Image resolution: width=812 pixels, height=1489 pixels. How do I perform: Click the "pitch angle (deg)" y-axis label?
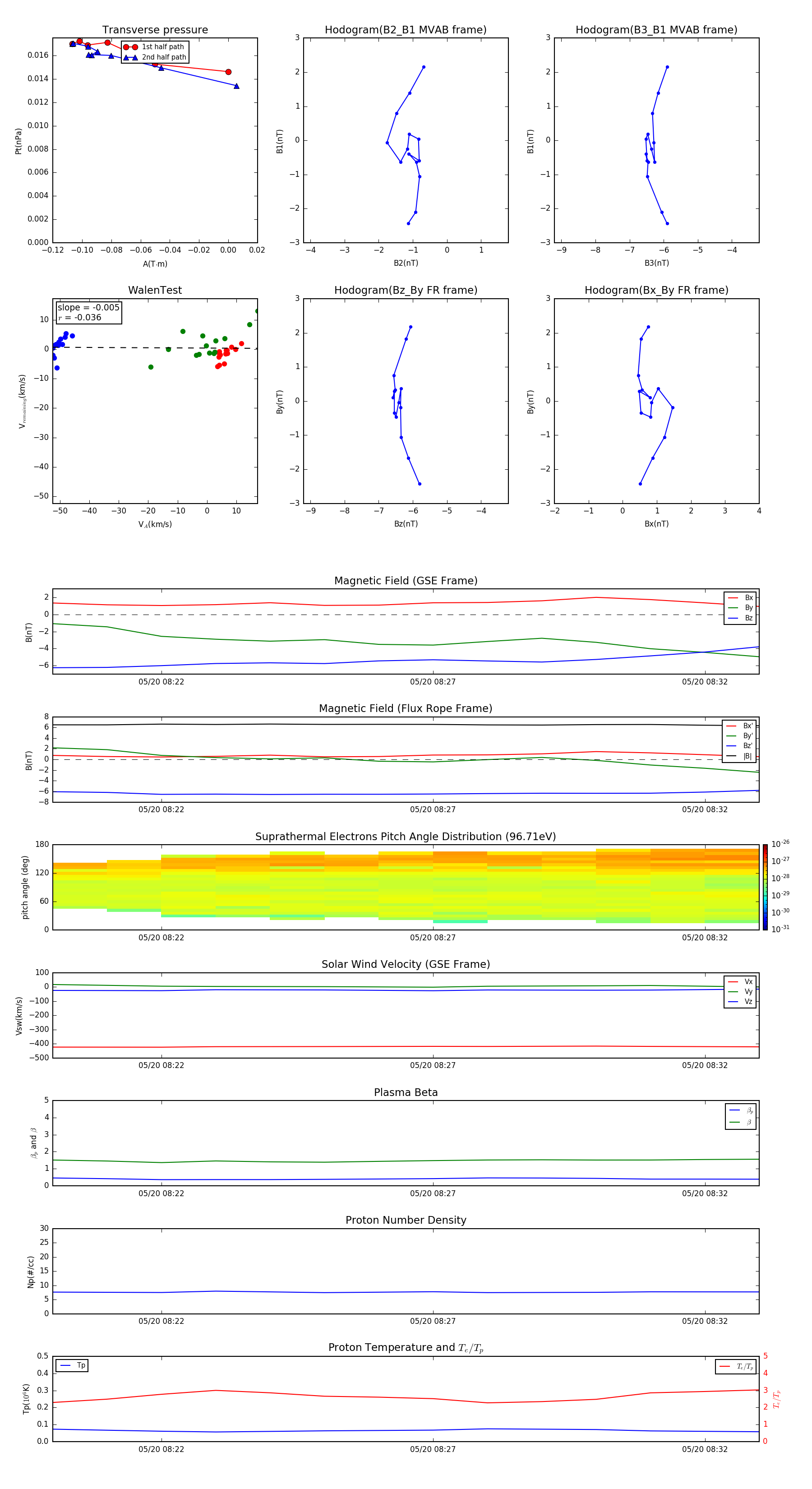25,887
